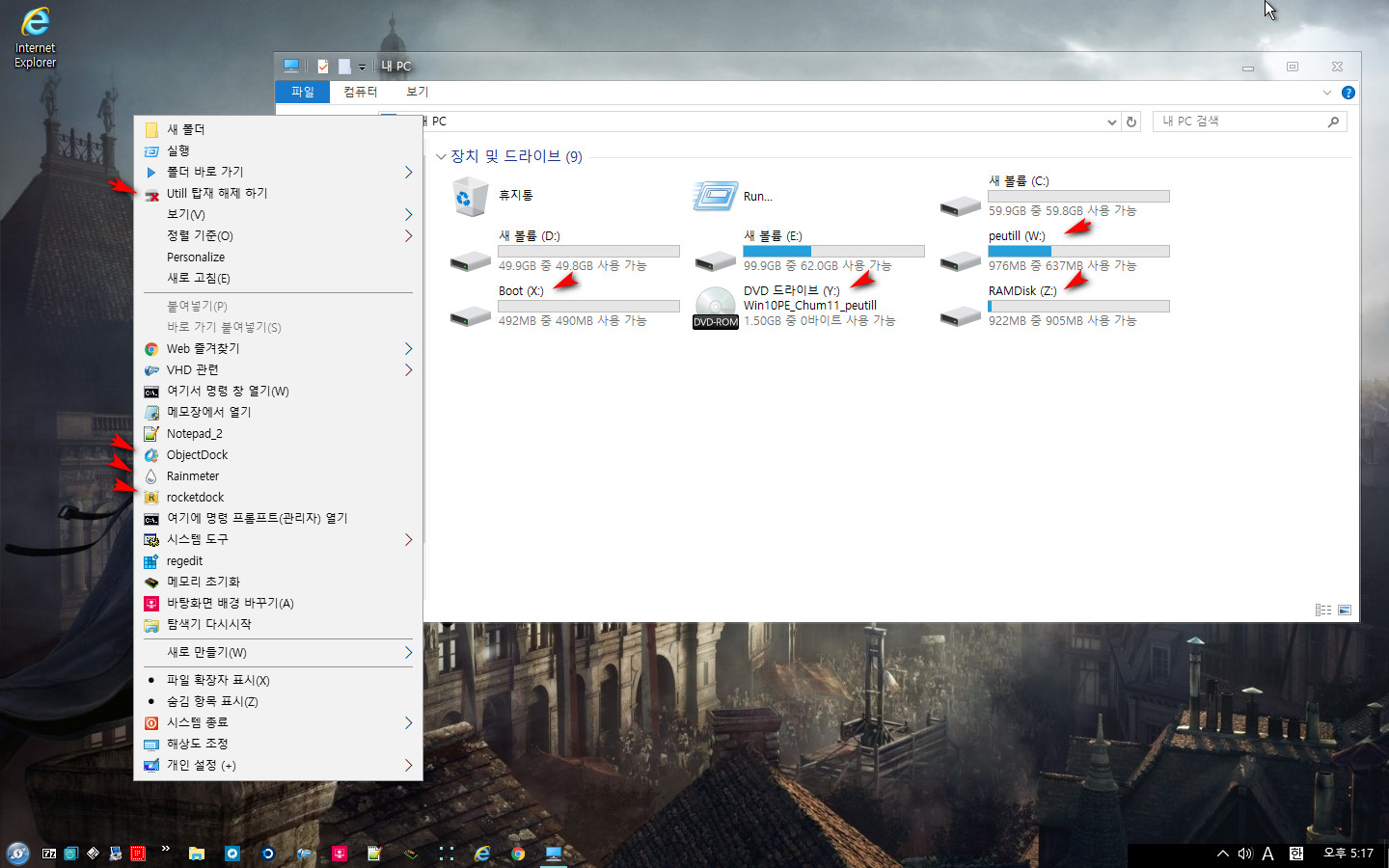The width and height of the screenshot is (1389, 868).
Task: Open the Notepad taskbar icon
Action: [374, 854]
